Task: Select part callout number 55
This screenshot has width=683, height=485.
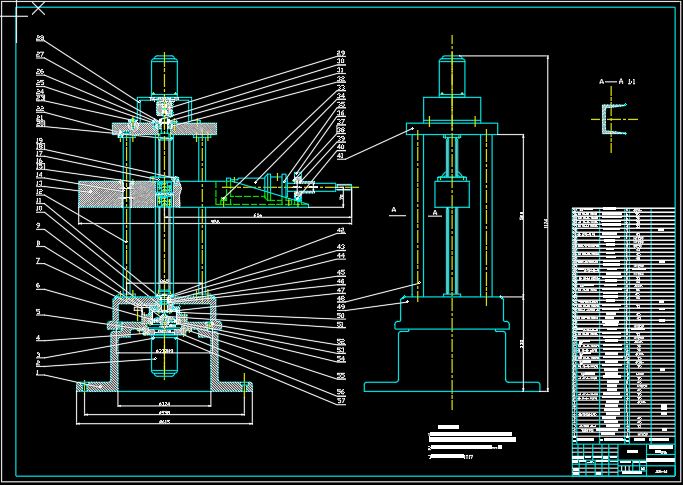Action: [x=341, y=376]
